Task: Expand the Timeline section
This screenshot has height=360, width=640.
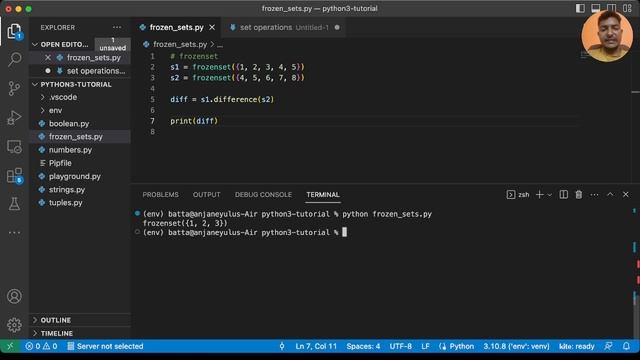Action: click(57, 333)
